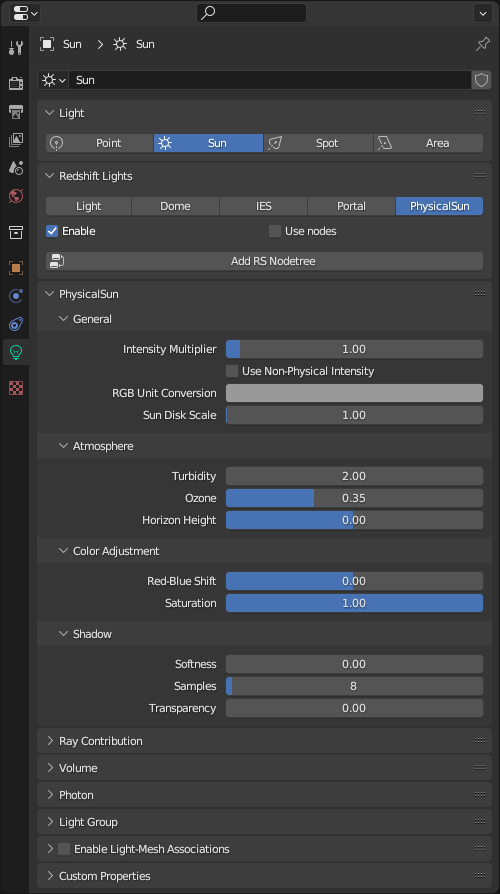
Task: Open the Texture properties tab
Action: (15, 388)
